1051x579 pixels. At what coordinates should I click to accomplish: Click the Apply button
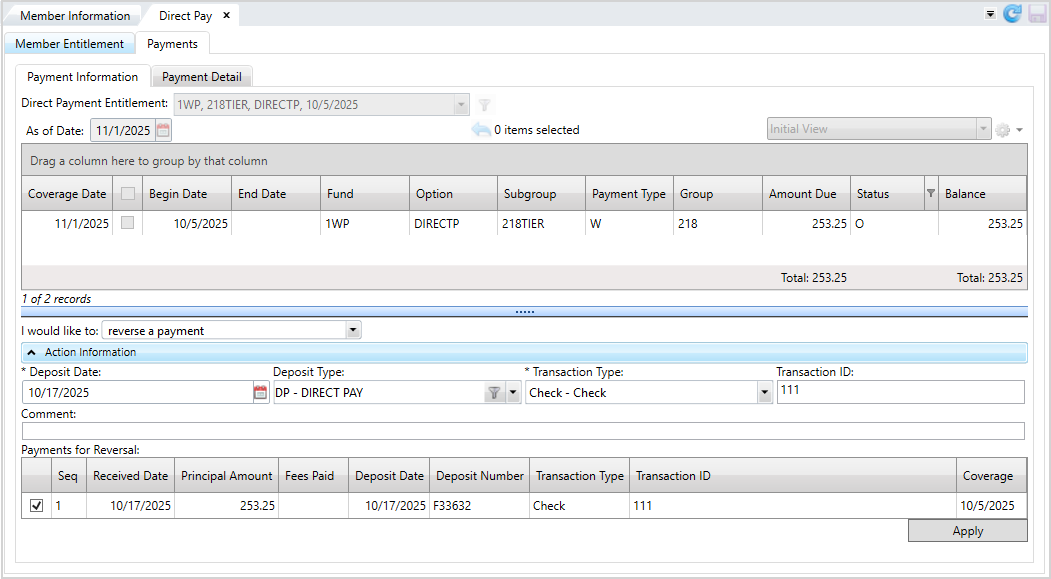coord(967,531)
